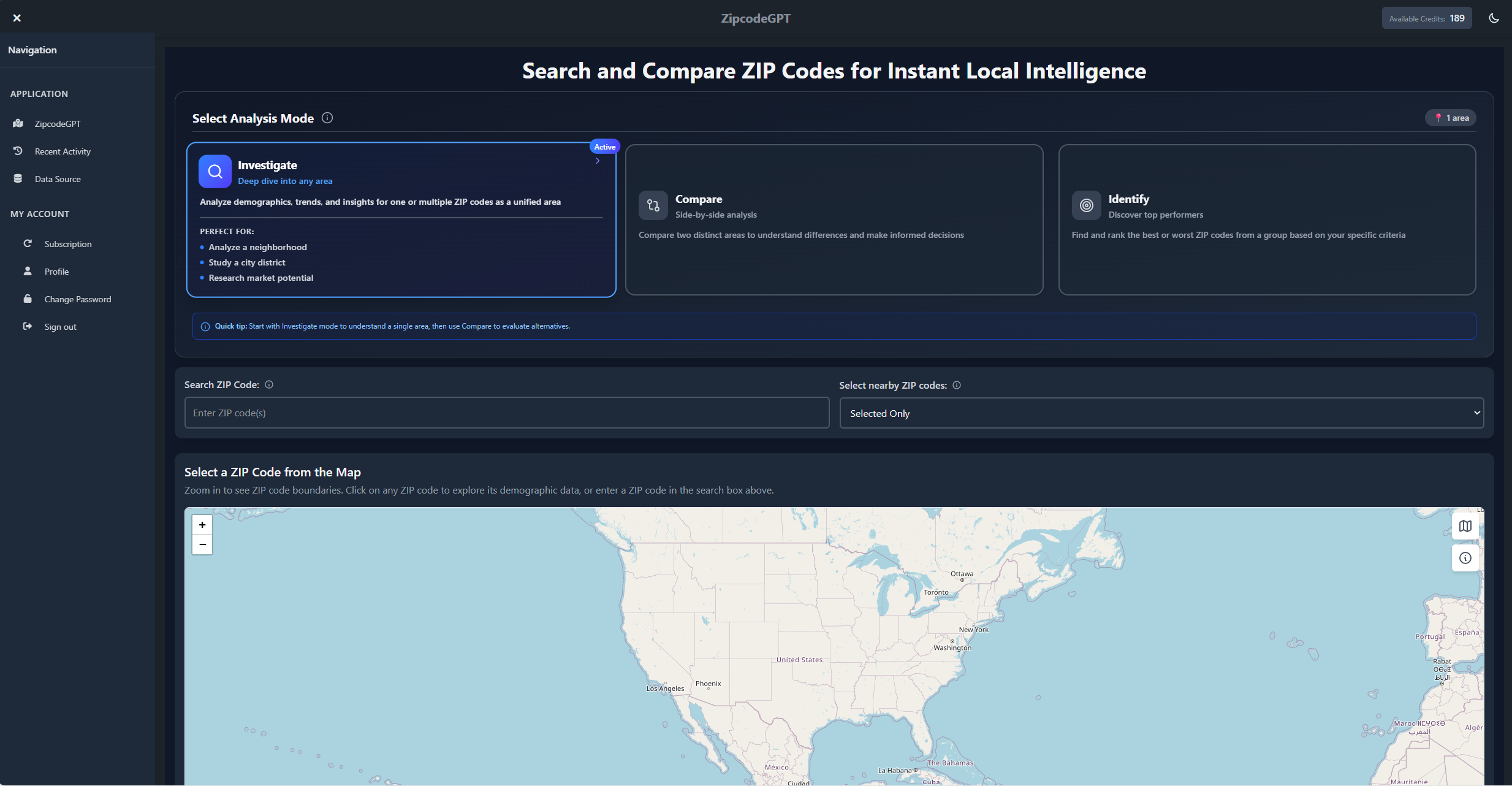The width and height of the screenshot is (1512, 786).
Task: Click the Recent Activity history icon
Action: coord(18,151)
